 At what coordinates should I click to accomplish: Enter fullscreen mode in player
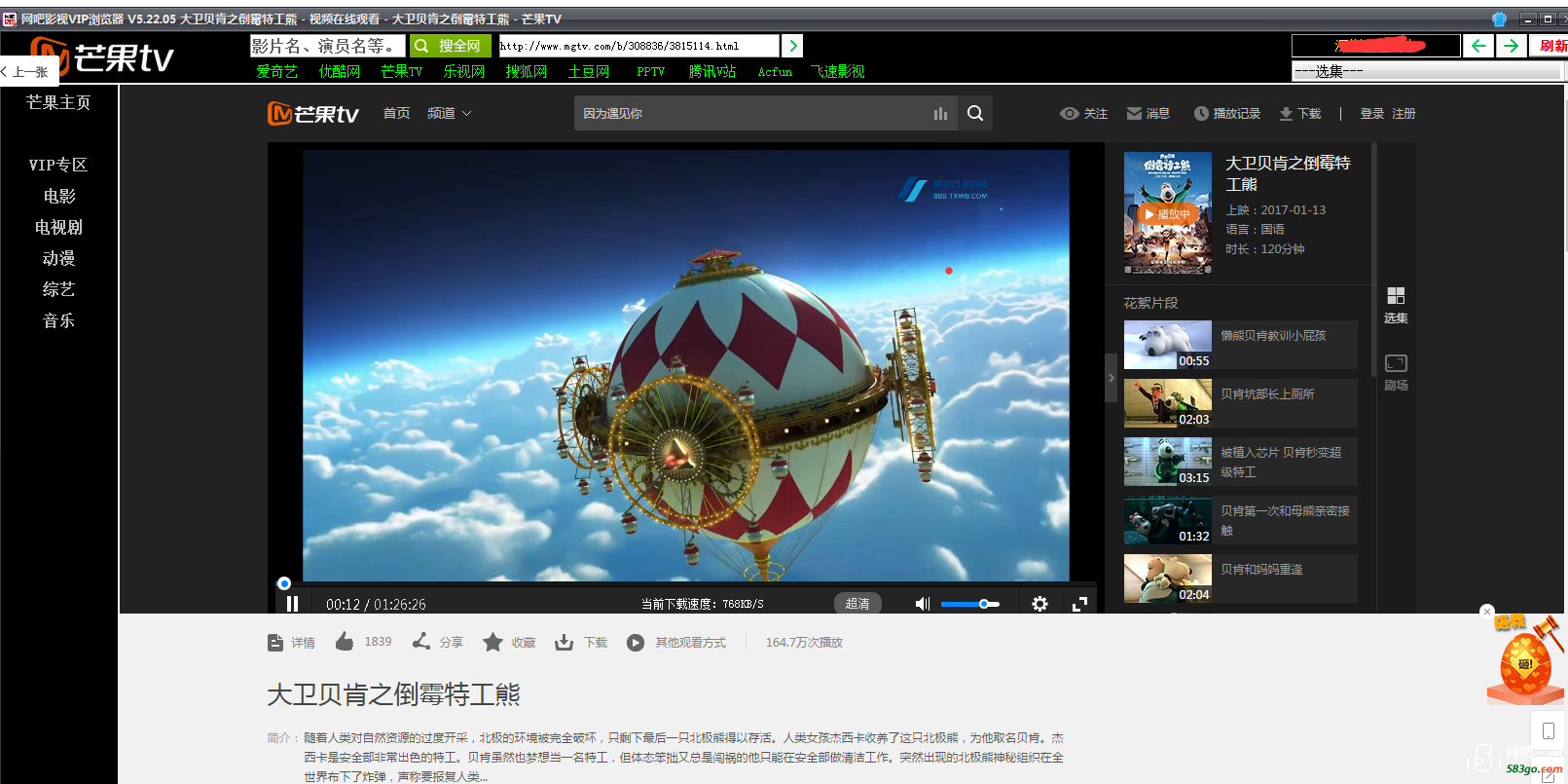click(x=1079, y=604)
